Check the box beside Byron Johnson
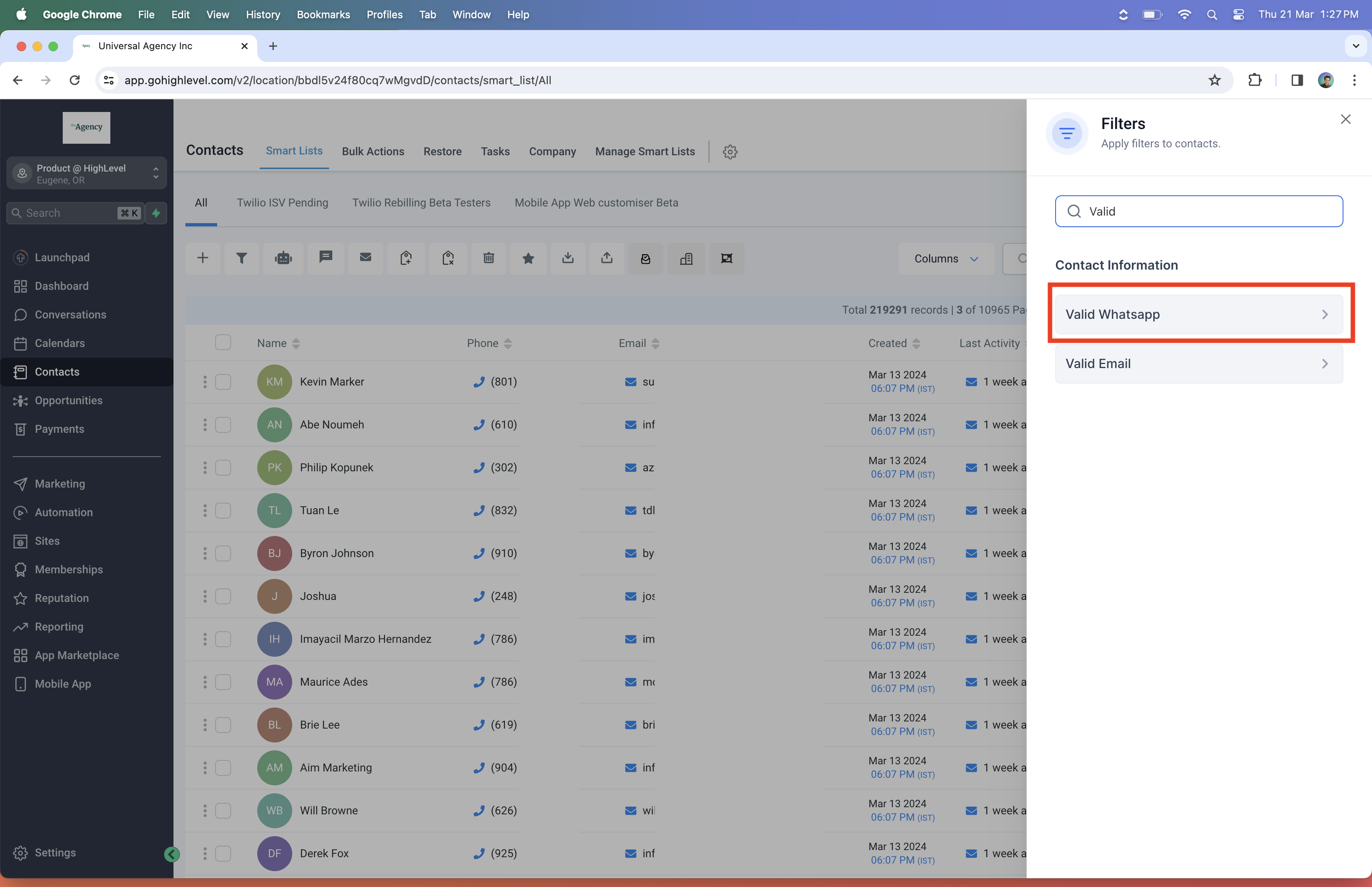The height and width of the screenshot is (887, 1372). pos(223,553)
